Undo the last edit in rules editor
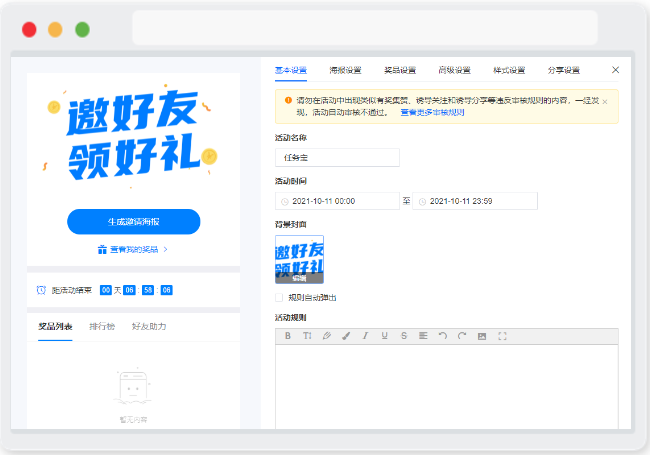This screenshot has height=455, width=650. tap(443, 336)
